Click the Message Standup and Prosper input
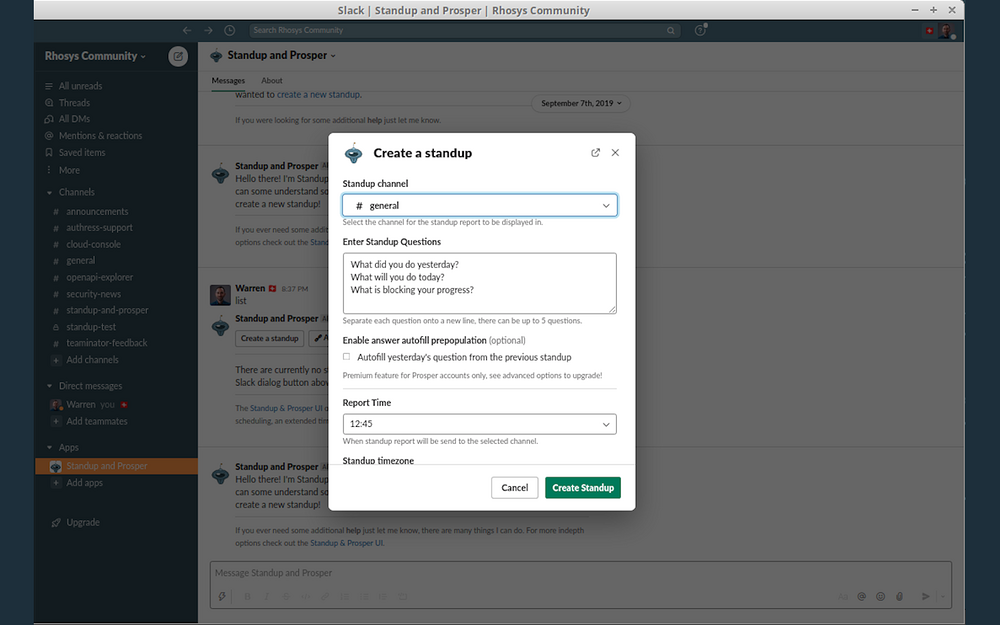Screen dimensions: 1000x625 pyautogui.click(x=580, y=573)
